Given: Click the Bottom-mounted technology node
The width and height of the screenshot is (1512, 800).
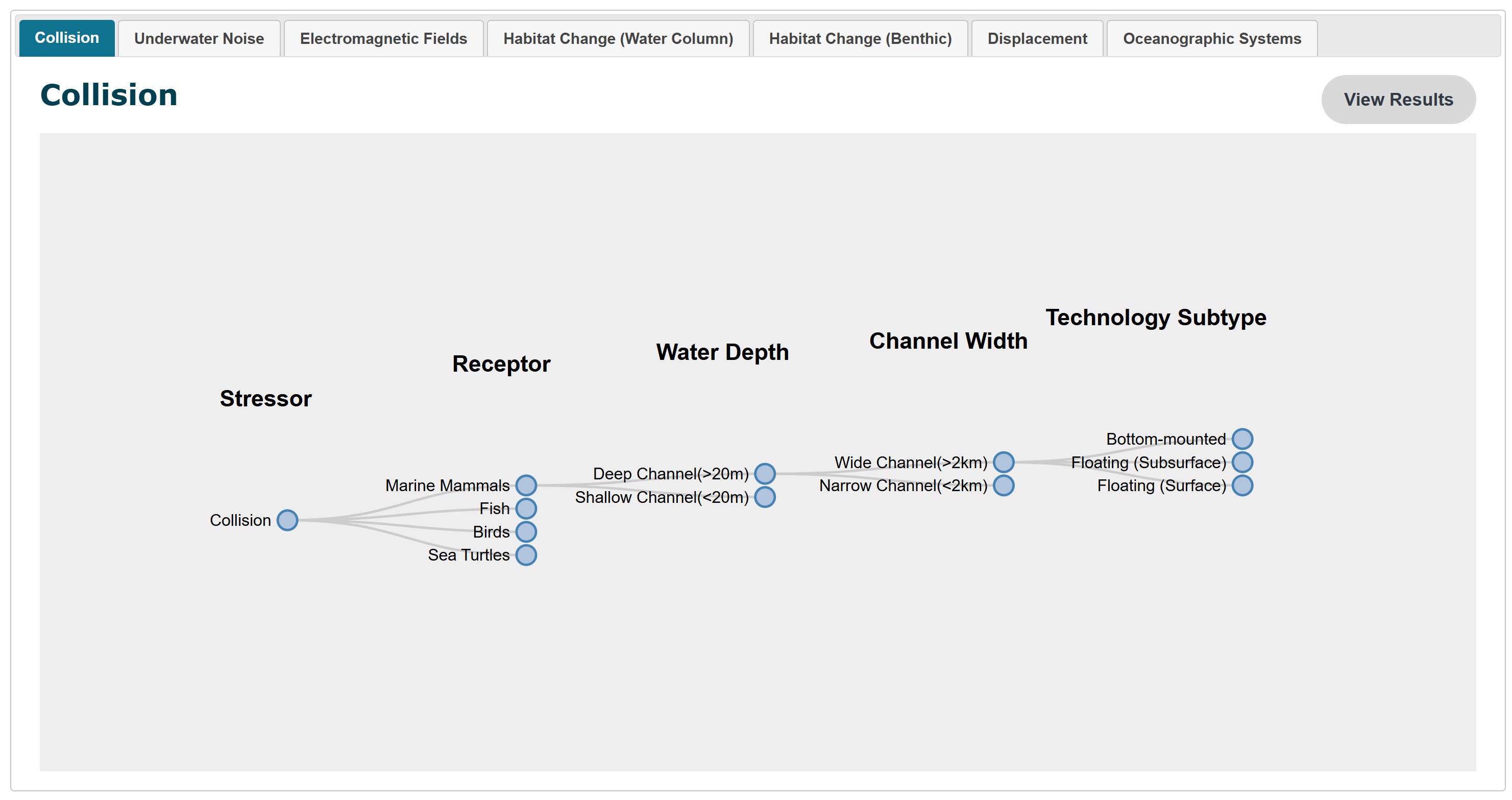Looking at the screenshot, I should (x=1242, y=439).
